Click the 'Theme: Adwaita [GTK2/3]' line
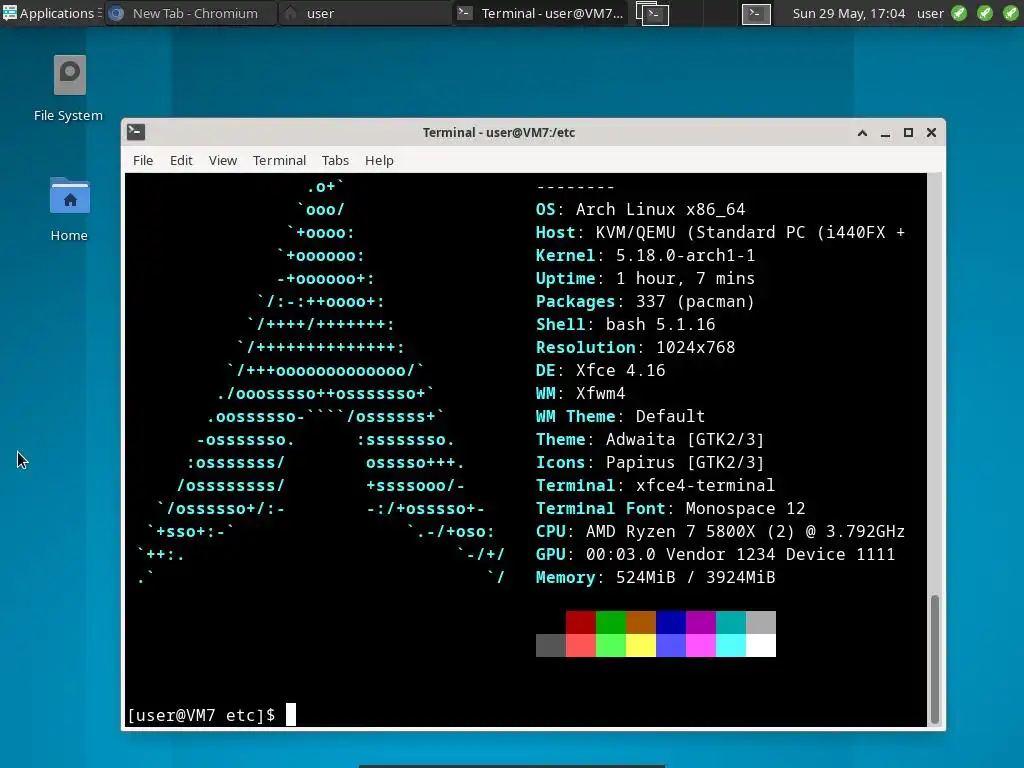 (650, 440)
